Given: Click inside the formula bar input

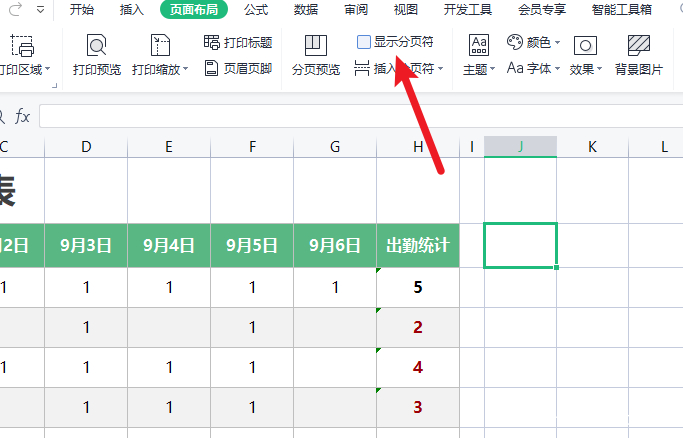Looking at the screenshot, I should [x=361, y=116].
